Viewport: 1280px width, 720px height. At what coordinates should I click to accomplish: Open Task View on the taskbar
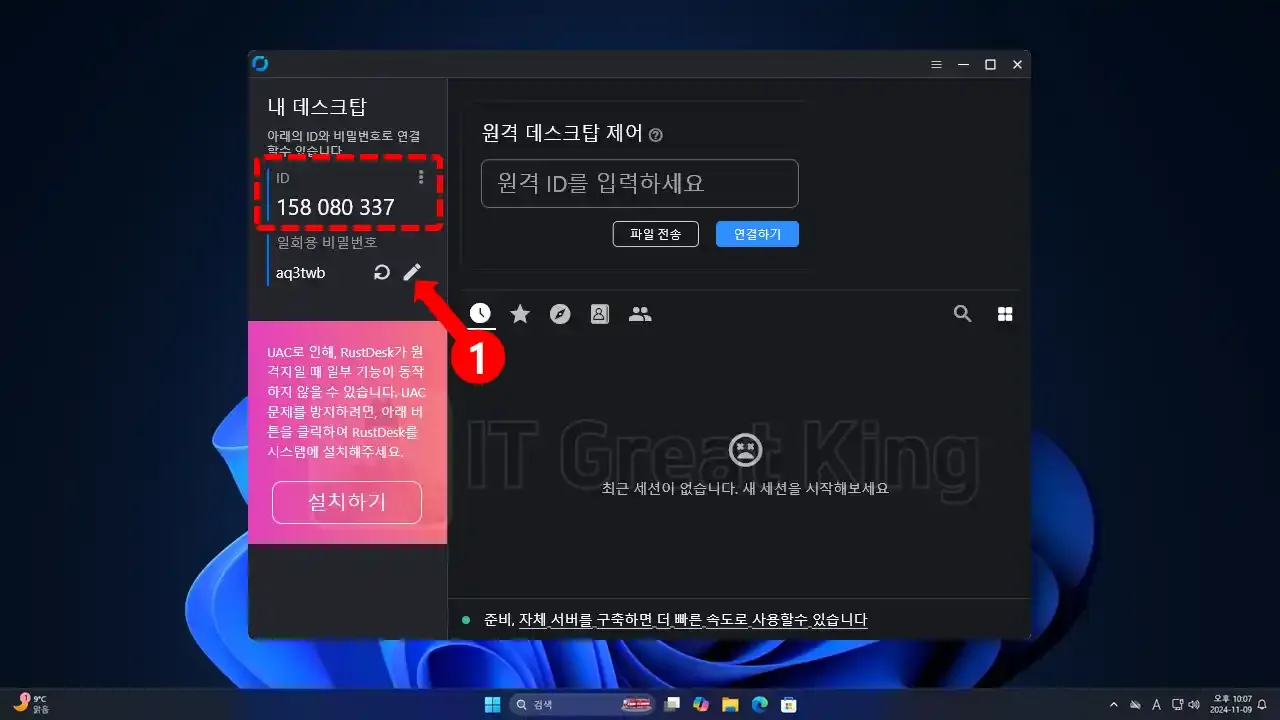click(x=673, y=704)
